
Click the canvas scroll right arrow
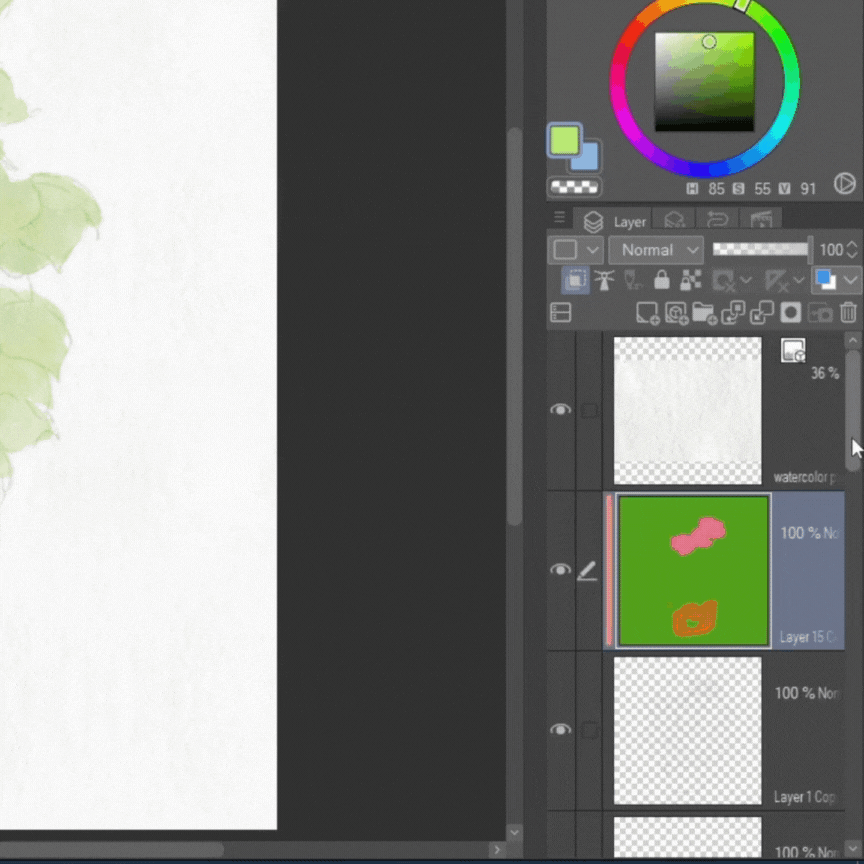click(496, 849)
